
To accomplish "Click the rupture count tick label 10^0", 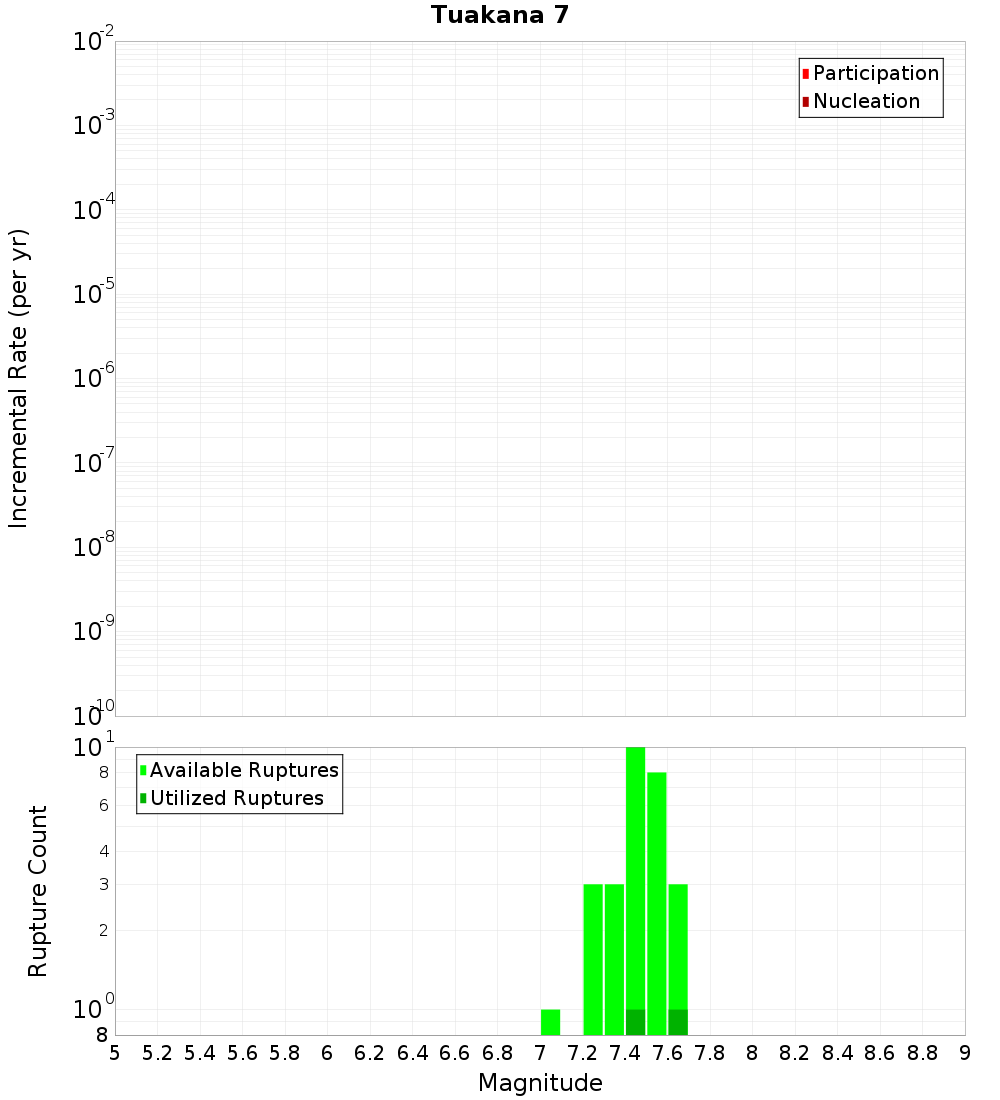I will [x=93, y=1007].
